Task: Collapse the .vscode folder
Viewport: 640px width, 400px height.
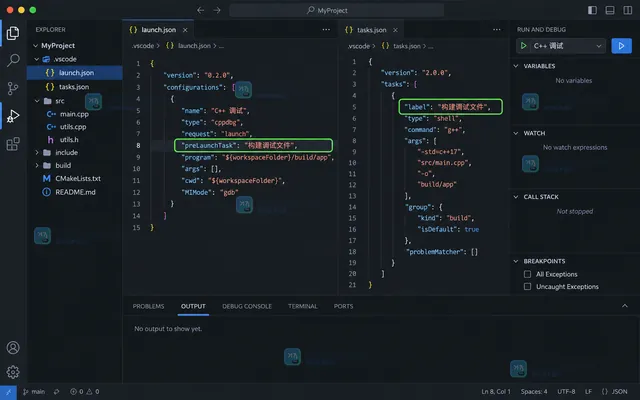Action: (37, 59)
